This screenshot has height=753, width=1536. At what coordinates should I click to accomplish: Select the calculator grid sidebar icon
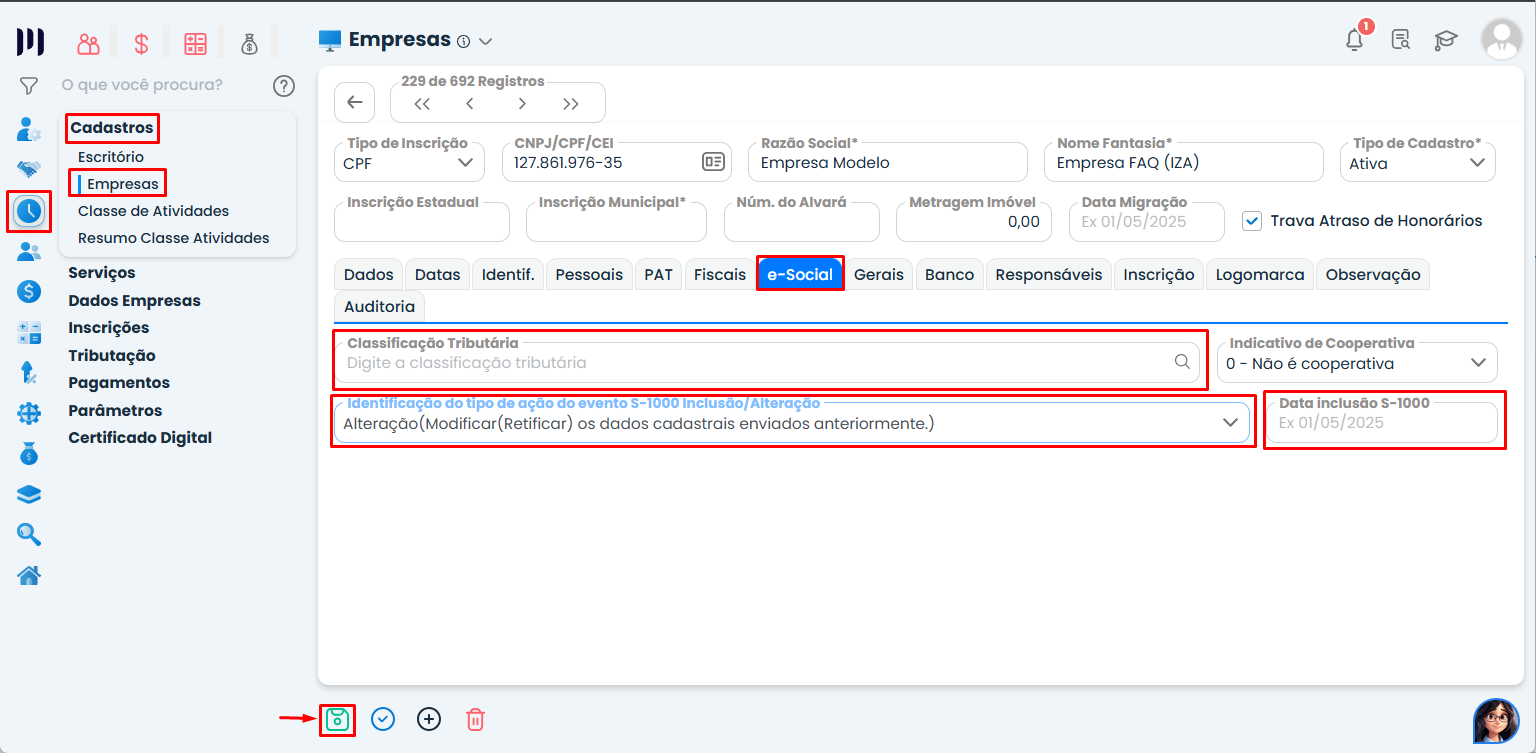(x=29, y=333)
